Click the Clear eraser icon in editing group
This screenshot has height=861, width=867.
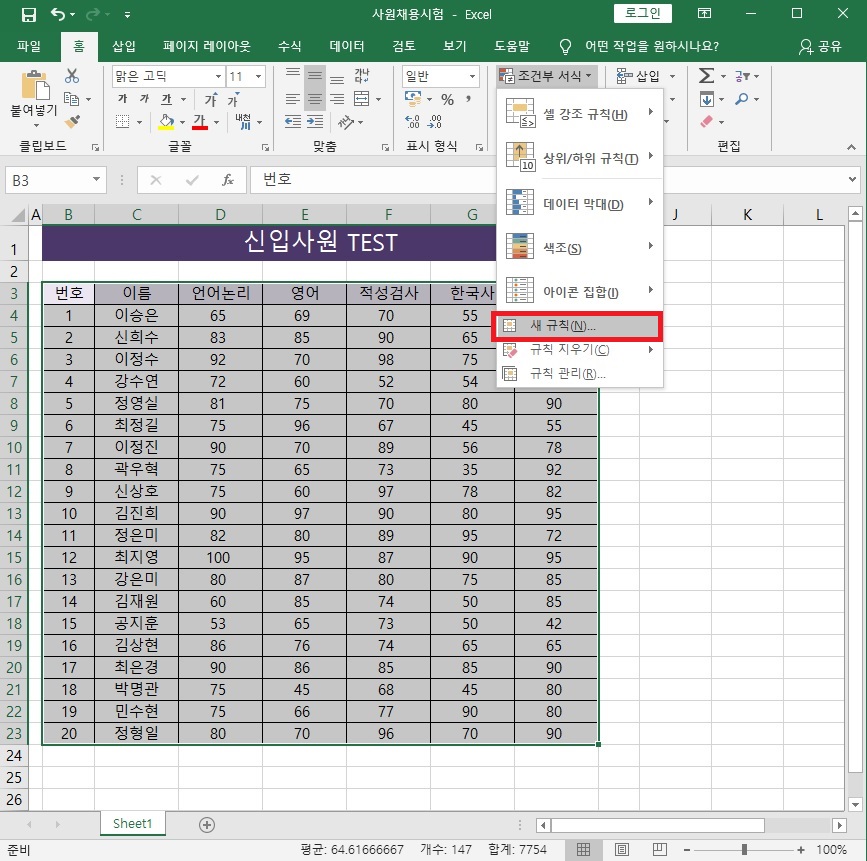[707, 122]
